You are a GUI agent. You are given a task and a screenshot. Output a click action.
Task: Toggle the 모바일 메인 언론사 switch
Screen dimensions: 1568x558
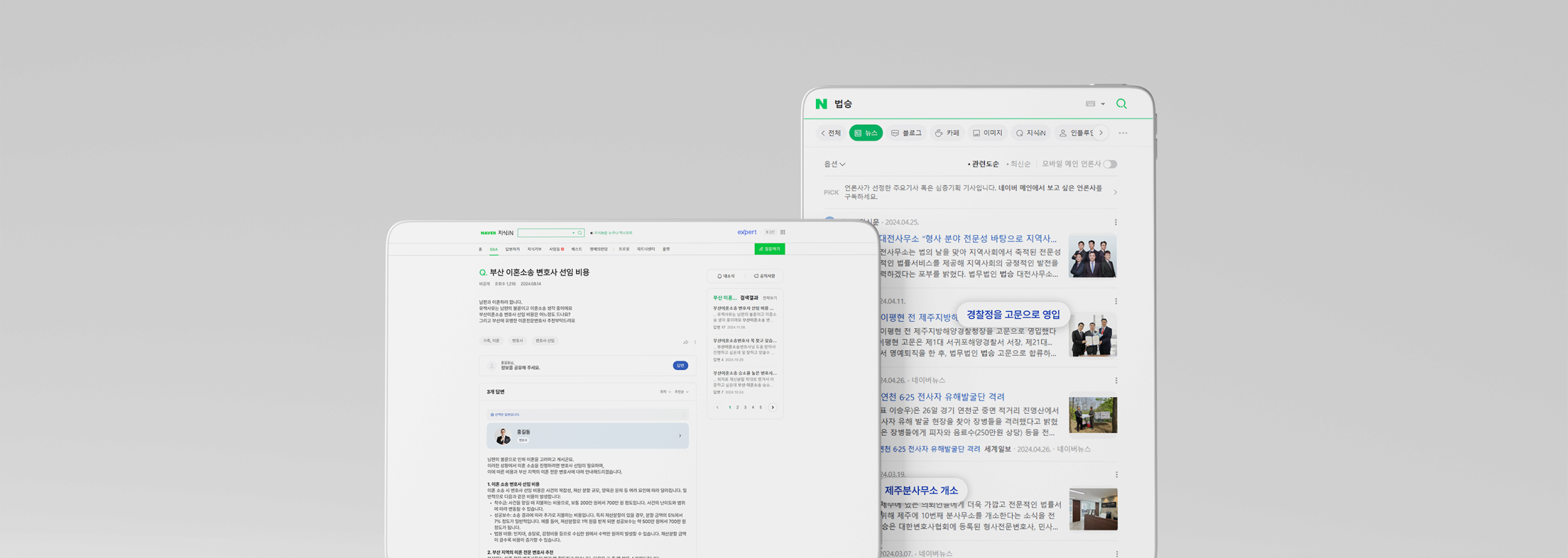coord(1110,164)
